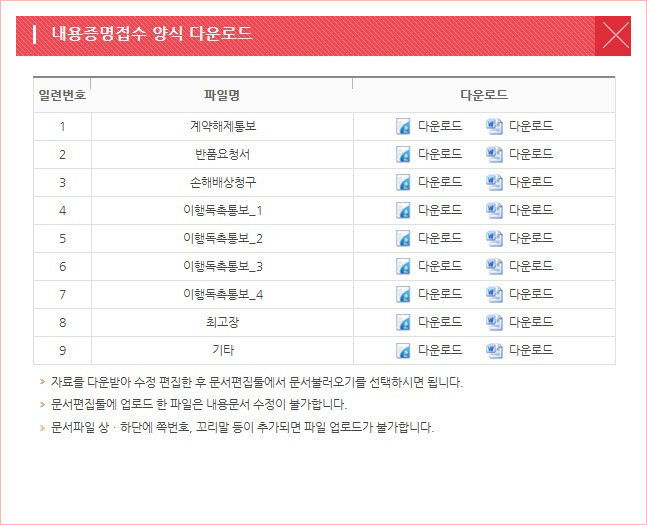The width and height of the screenshot is (647, 525).
Task: Click serial number 9 cell
Action: [62, 351]
